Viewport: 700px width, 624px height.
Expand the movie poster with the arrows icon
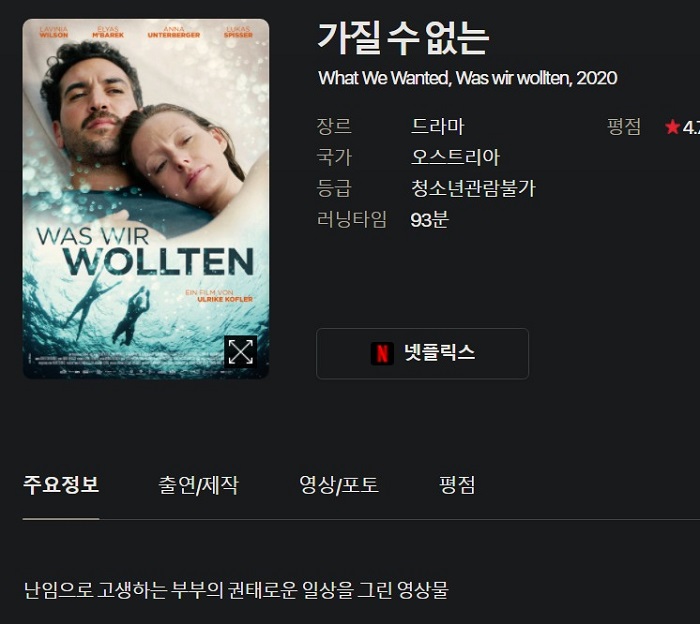pos(241,352)
